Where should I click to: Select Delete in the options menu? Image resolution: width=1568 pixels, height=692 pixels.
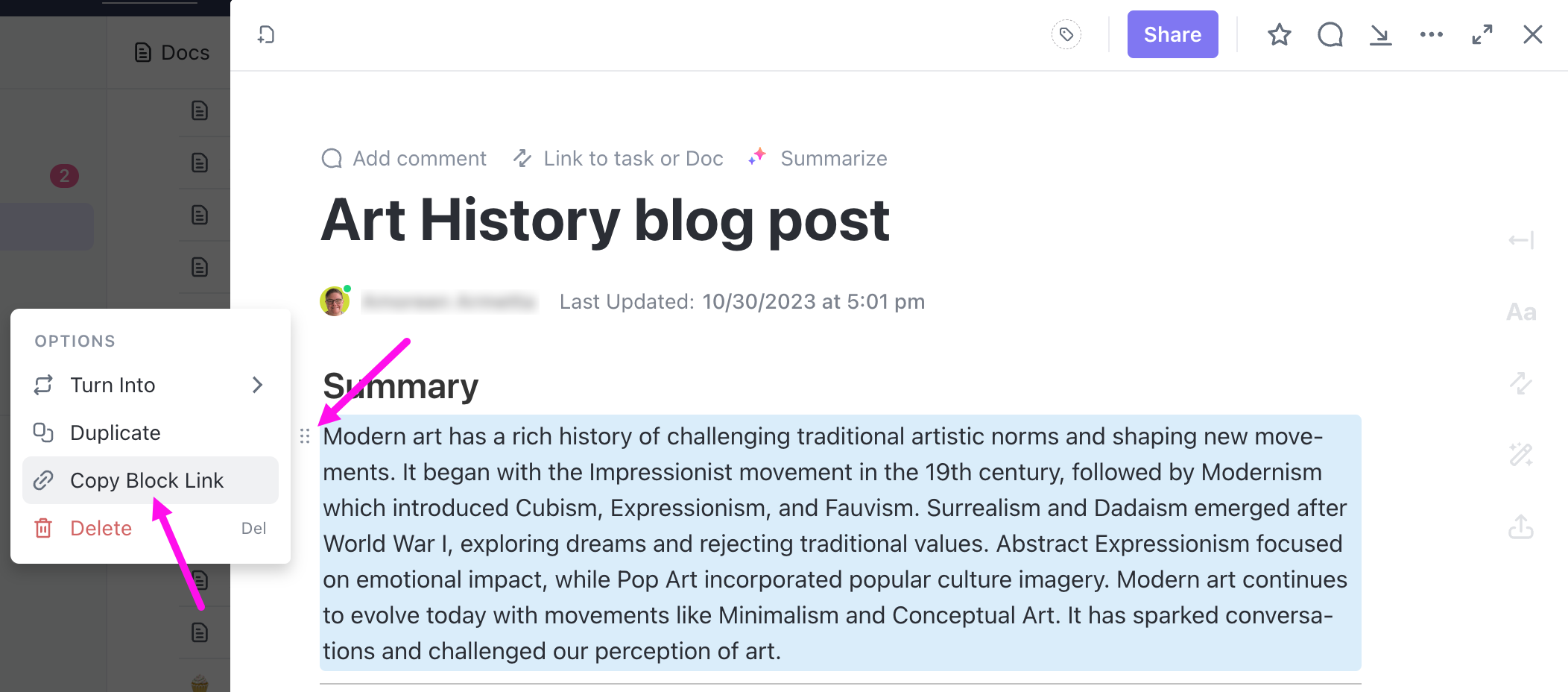point(101,528)
